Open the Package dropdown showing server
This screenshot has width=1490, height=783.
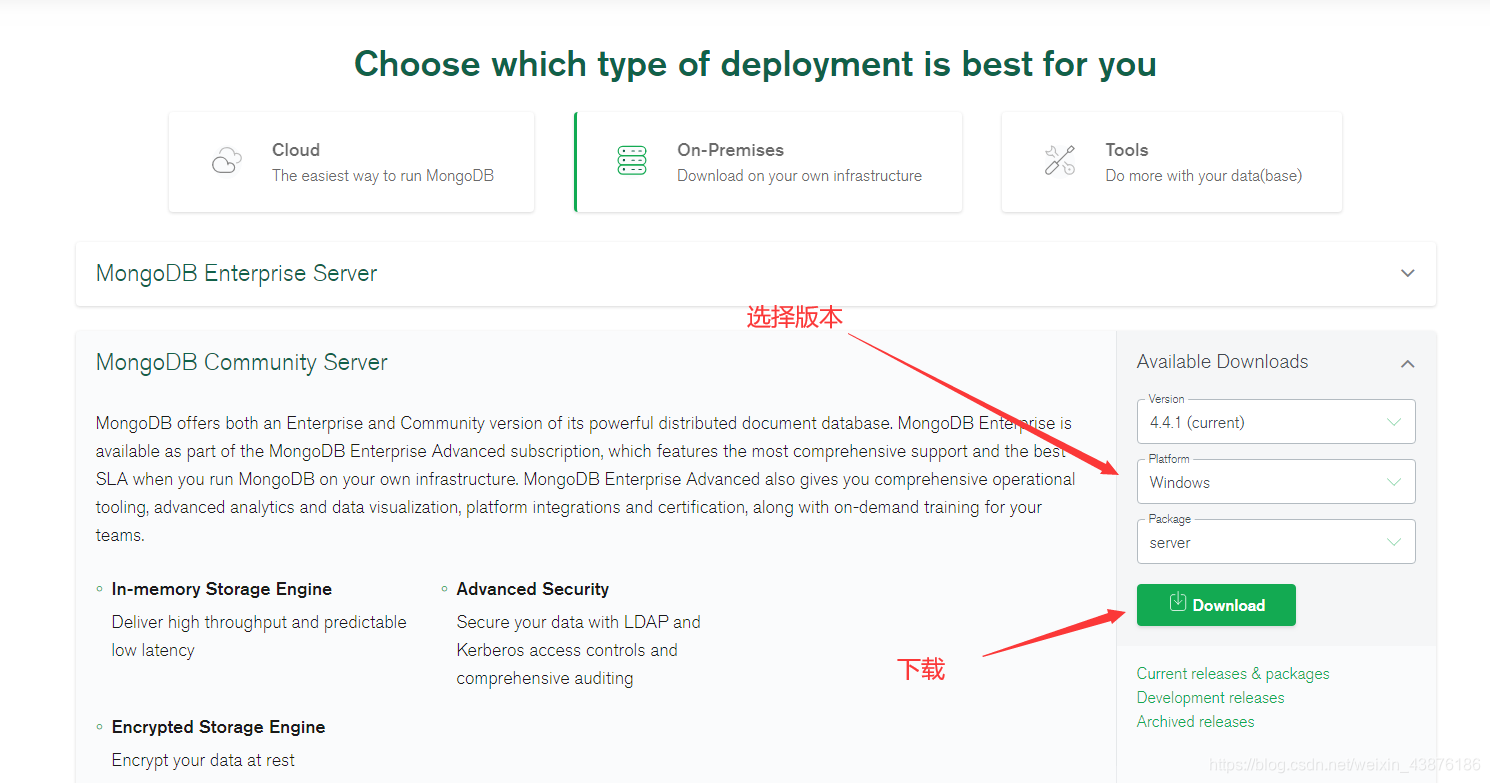(1276, 542)
